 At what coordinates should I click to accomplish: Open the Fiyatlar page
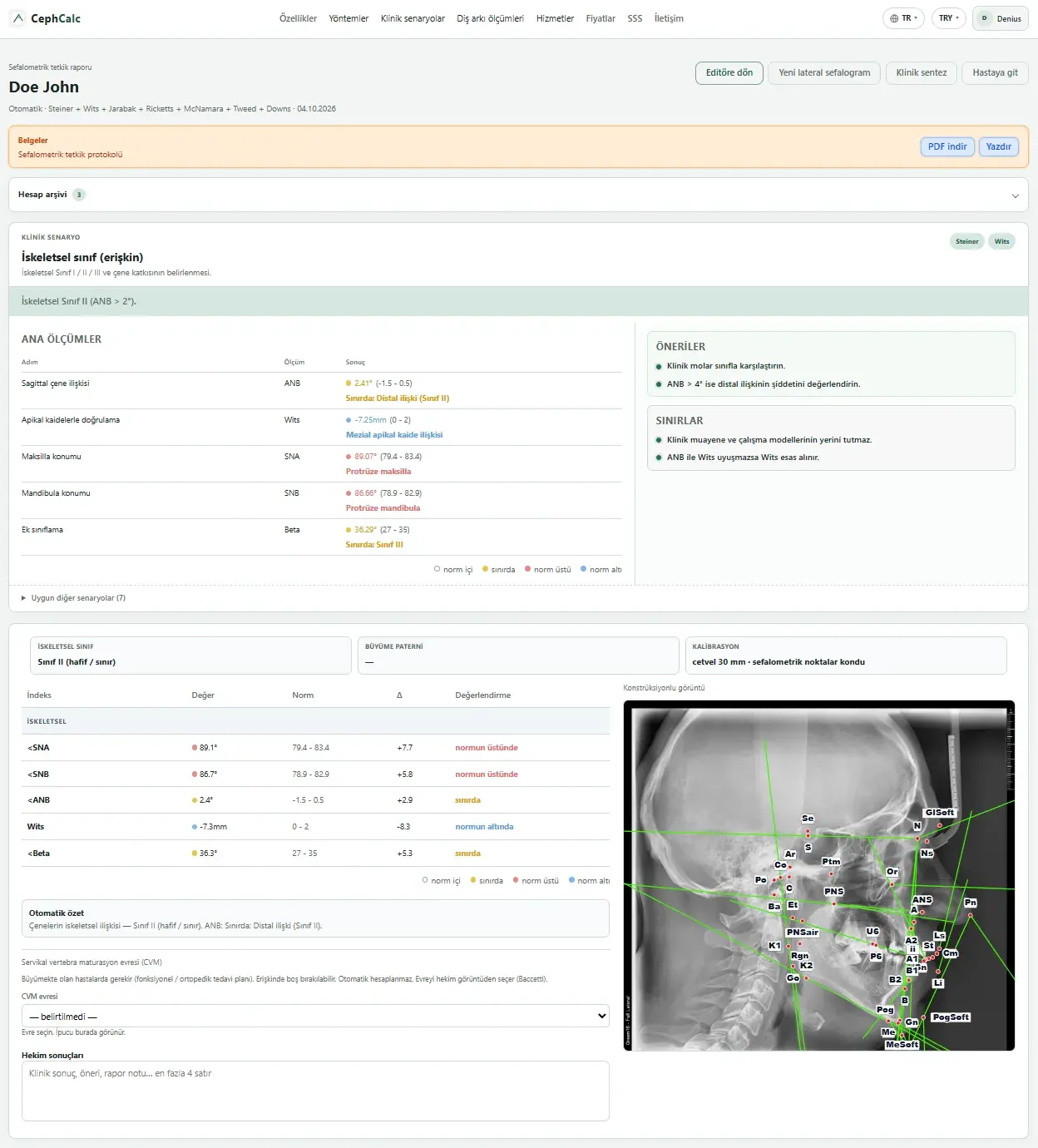click(x=601, y=18)
